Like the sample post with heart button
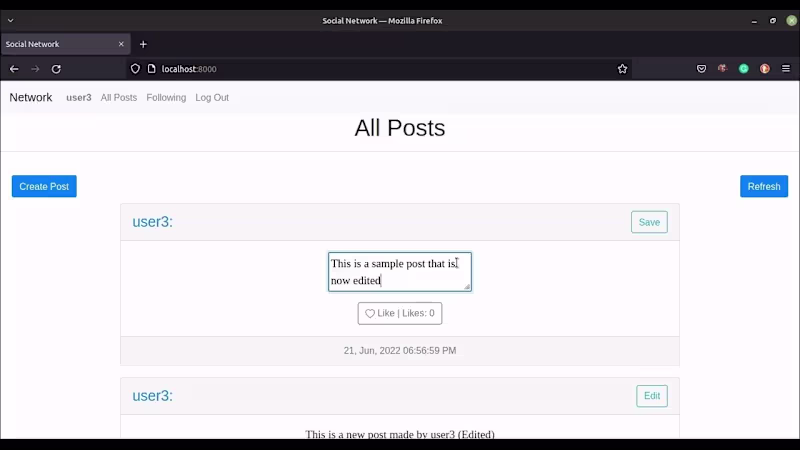Viewport: 800px width, 450px height. tap(399, 313)
